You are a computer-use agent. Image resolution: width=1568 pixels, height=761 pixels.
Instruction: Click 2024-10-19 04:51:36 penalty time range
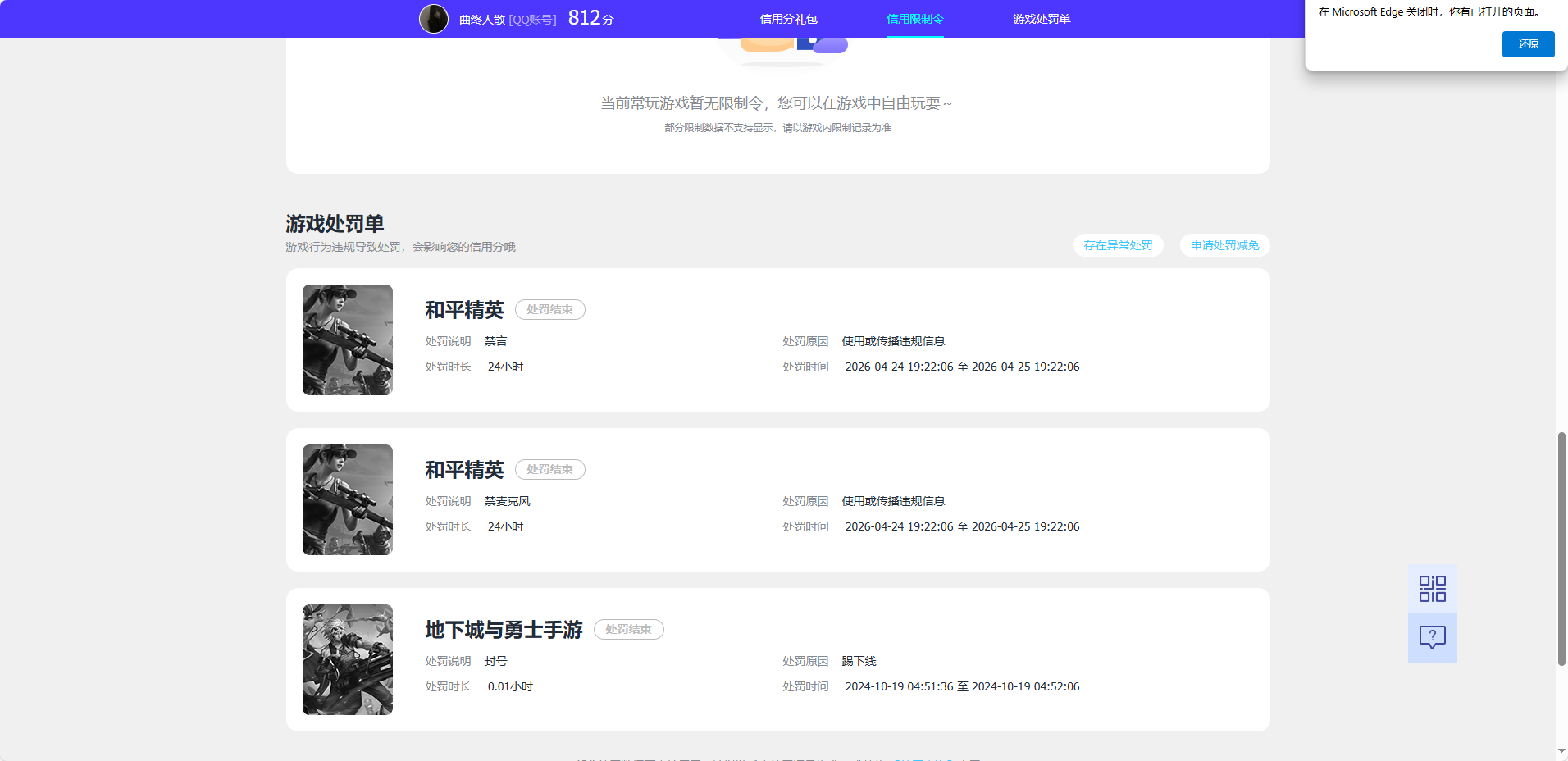[x=962, y=686]
